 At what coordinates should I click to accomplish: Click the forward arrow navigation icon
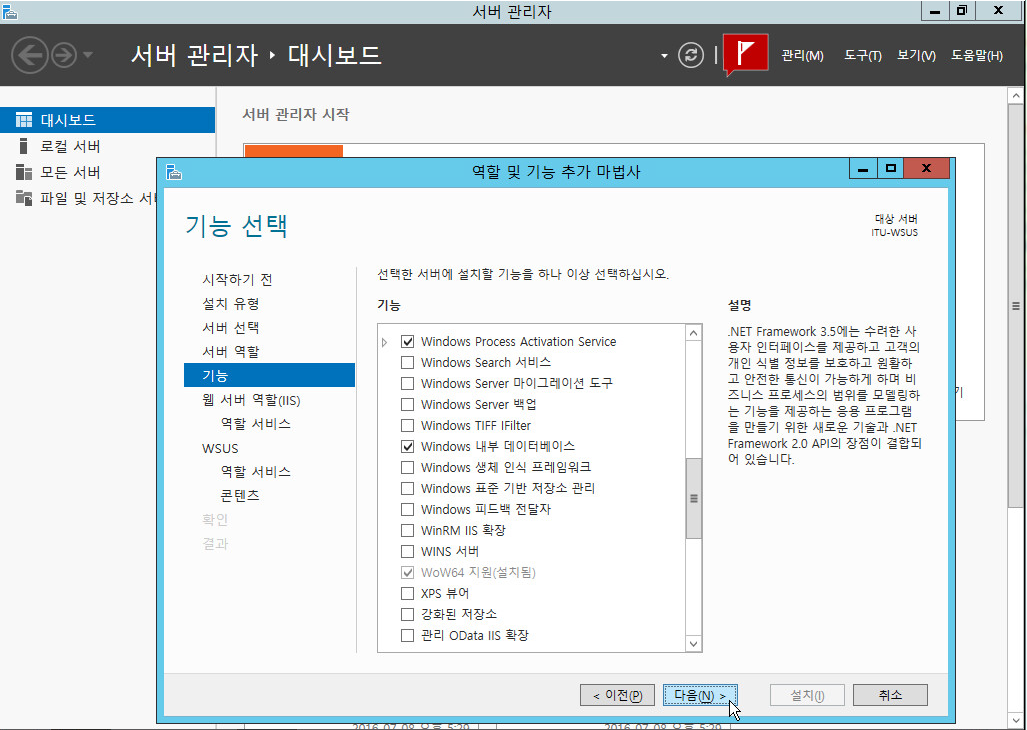(x=63, y=55)
